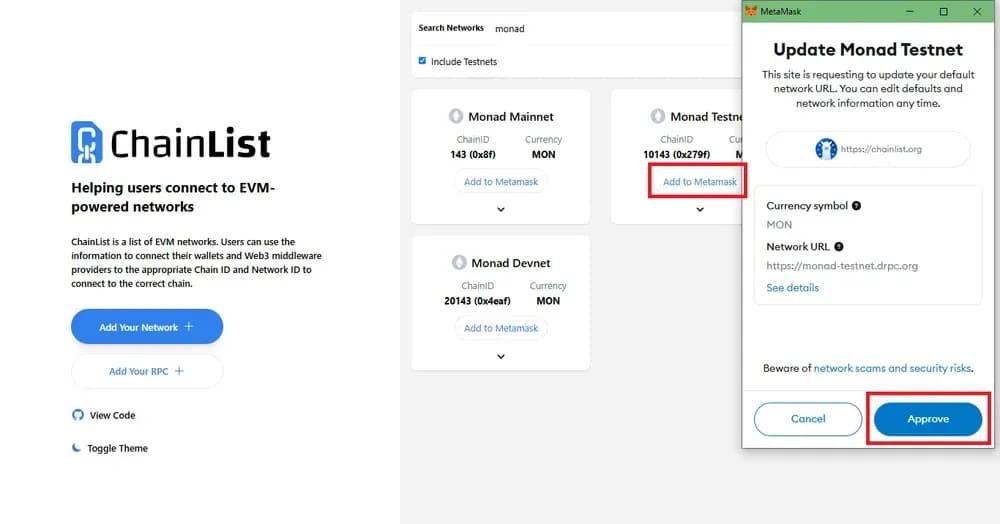The image size is (1000, 524).
Task: Click the MON currency value on Monad Devnet
Action: click(548, 301)
